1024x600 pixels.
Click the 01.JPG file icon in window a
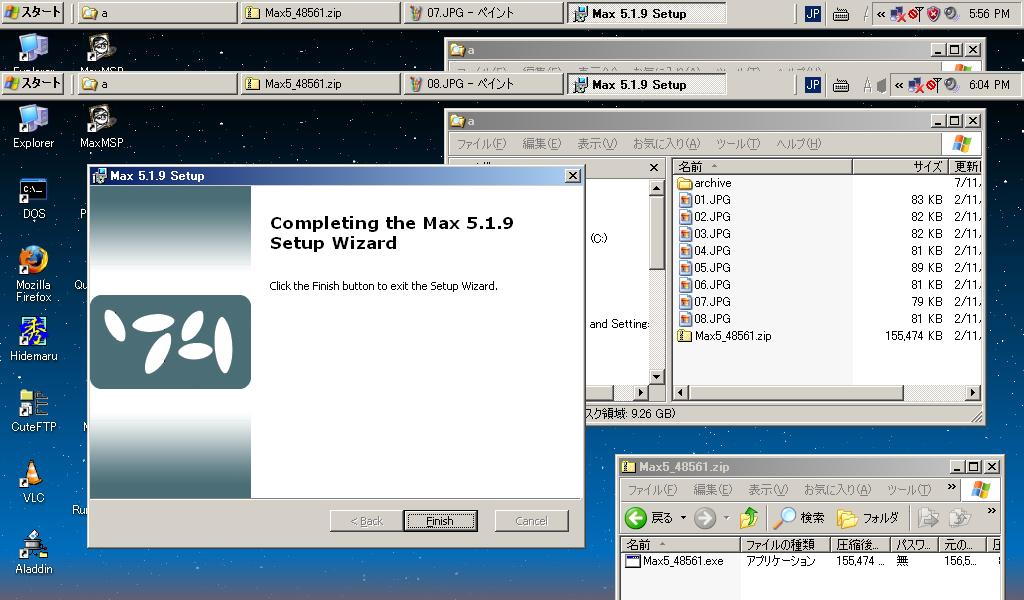(685, 200)
